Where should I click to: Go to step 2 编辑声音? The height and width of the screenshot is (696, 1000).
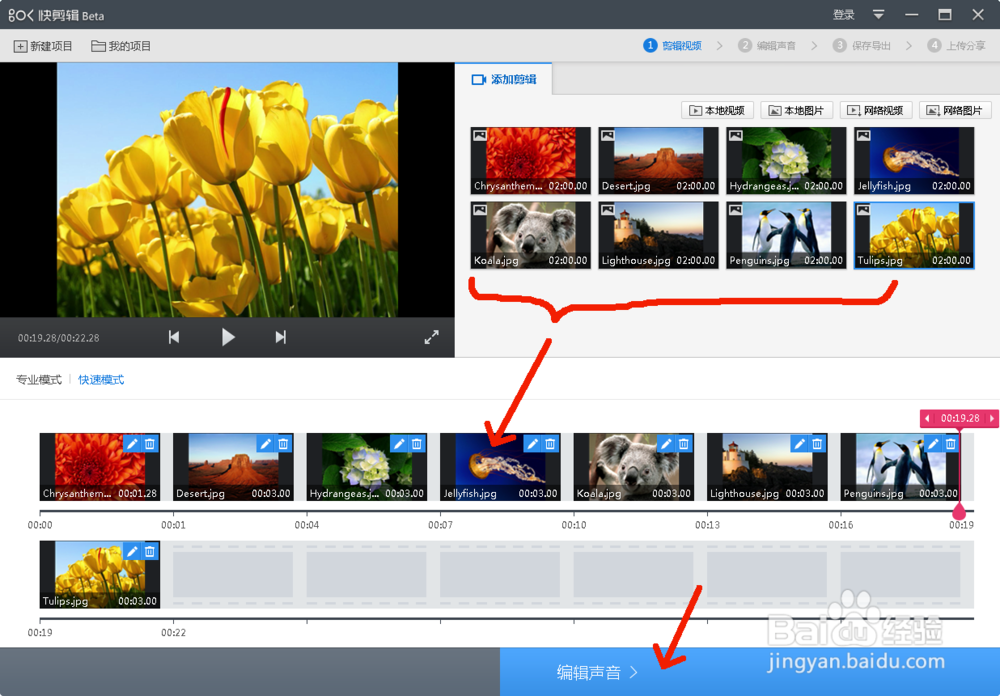[767, 45]
